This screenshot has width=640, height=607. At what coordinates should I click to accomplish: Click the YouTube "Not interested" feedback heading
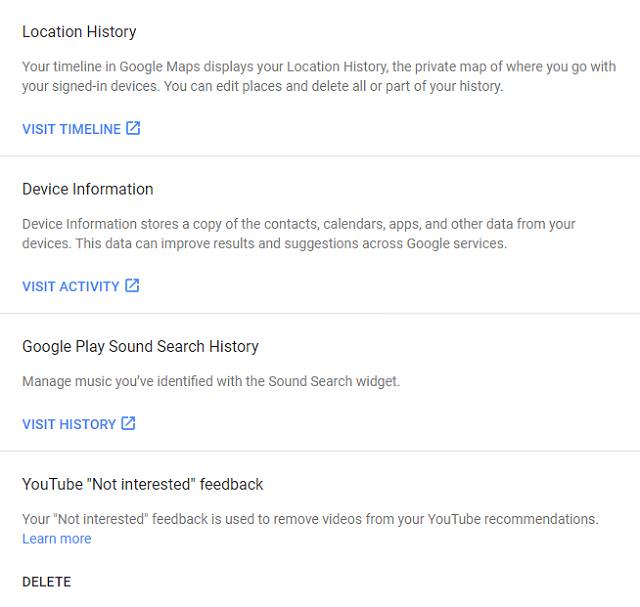[x=142, y=484]
